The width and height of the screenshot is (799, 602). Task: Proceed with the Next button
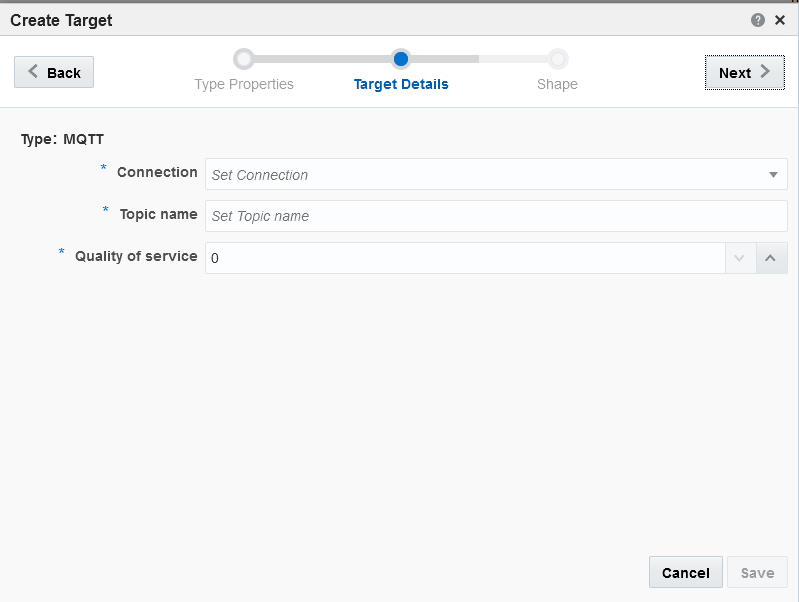(744, 72)
